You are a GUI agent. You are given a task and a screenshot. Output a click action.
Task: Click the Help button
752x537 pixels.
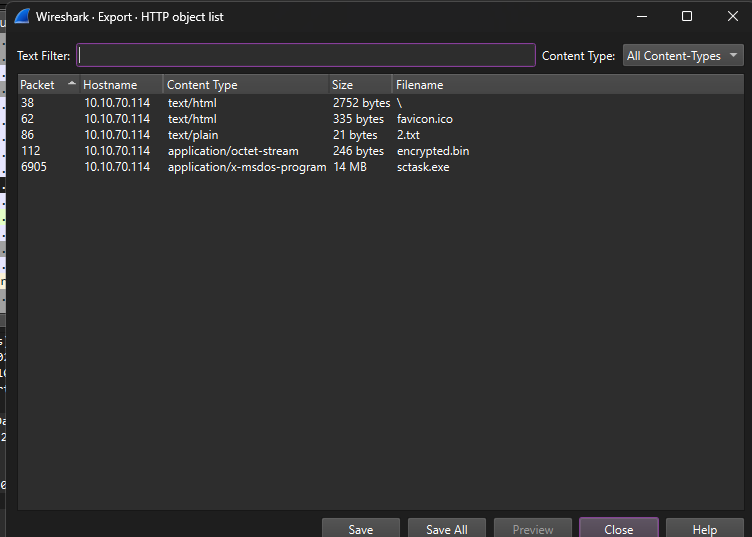click(705, 529)
